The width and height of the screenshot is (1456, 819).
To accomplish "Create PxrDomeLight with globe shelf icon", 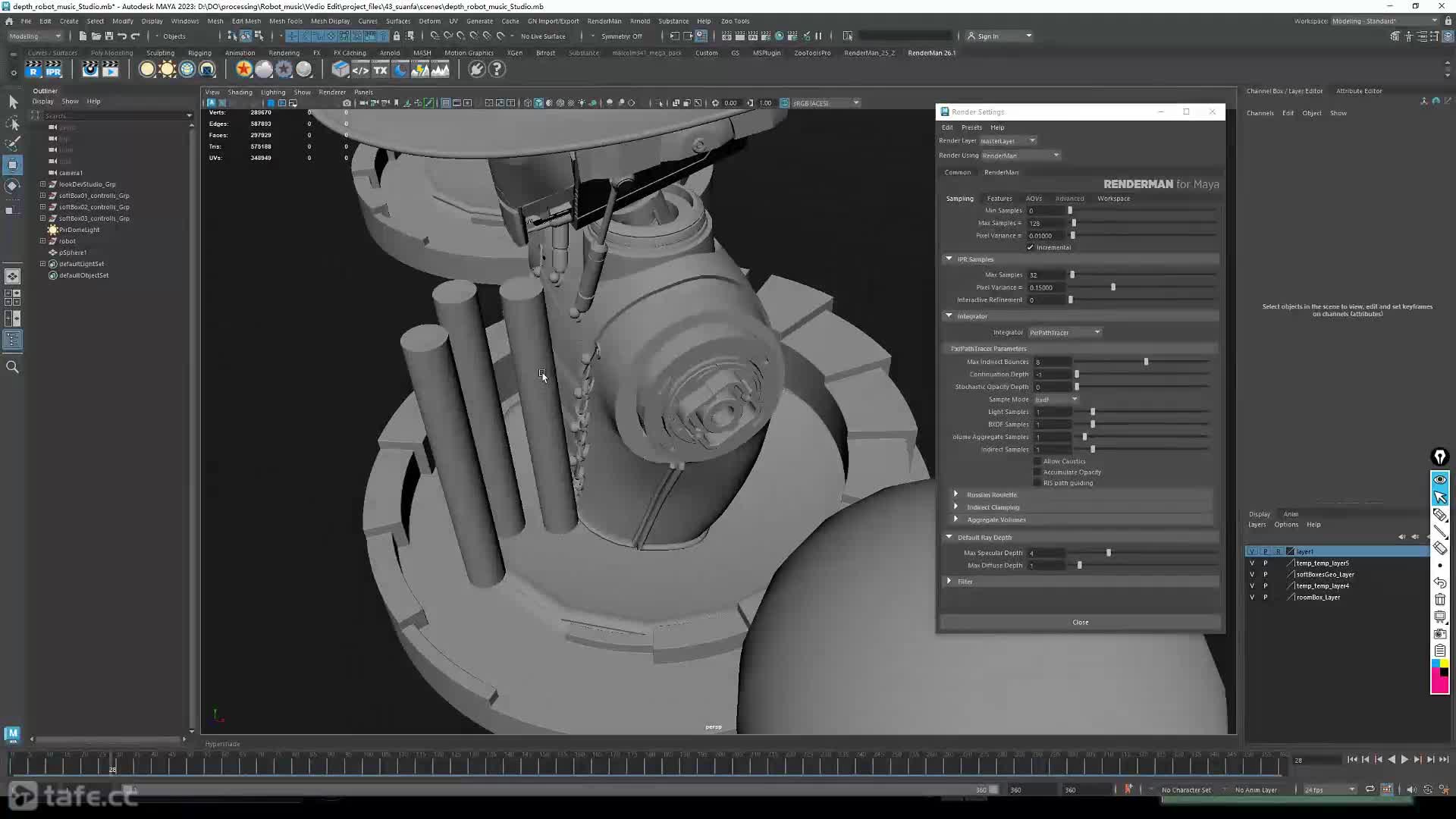I will pyautogui.click(x=187, y=70).
